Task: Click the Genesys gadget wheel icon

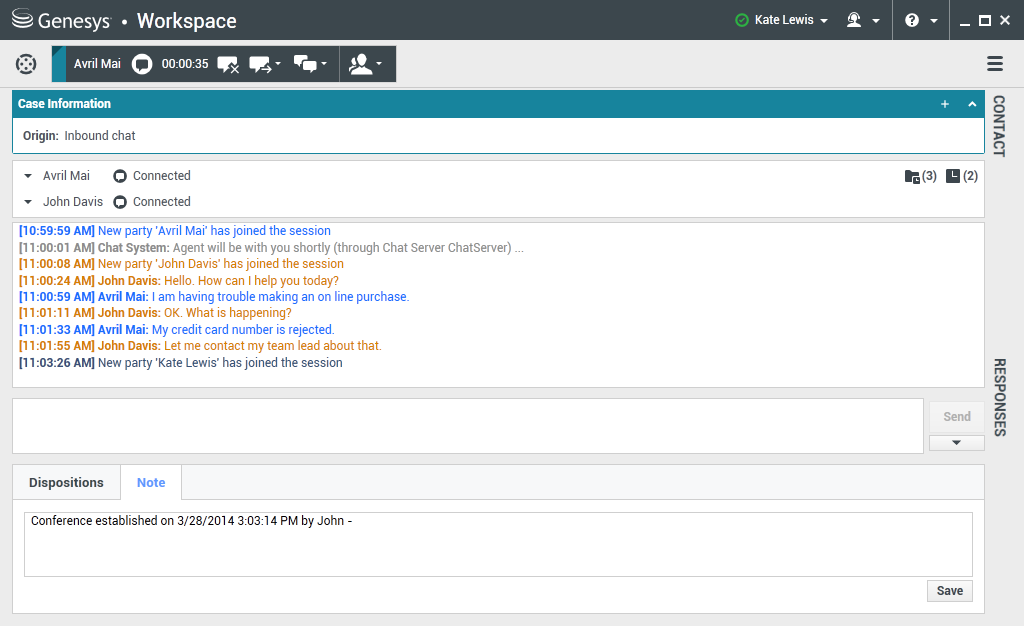Action: (26, 64)
